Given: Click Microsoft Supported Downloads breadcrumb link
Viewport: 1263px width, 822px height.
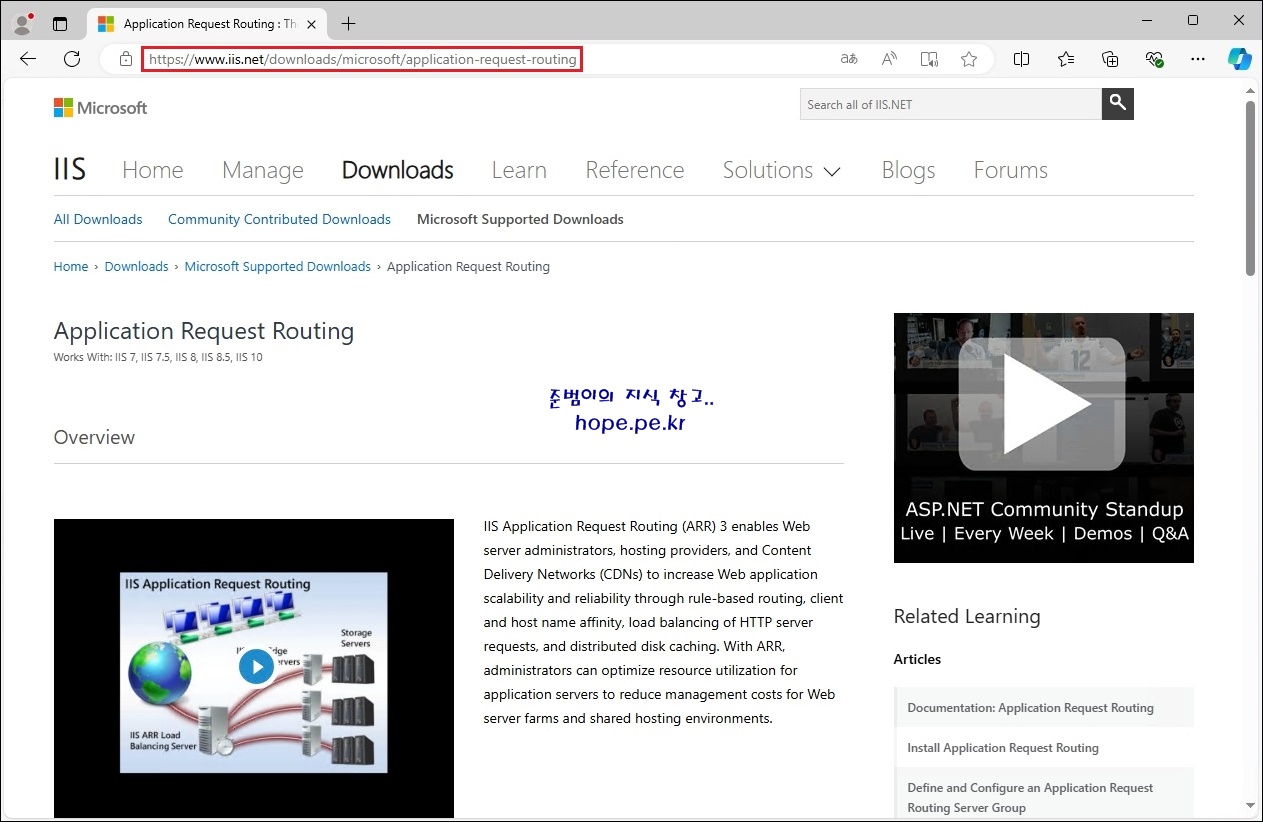Looking at the screenshot, I should coord(278,266).
